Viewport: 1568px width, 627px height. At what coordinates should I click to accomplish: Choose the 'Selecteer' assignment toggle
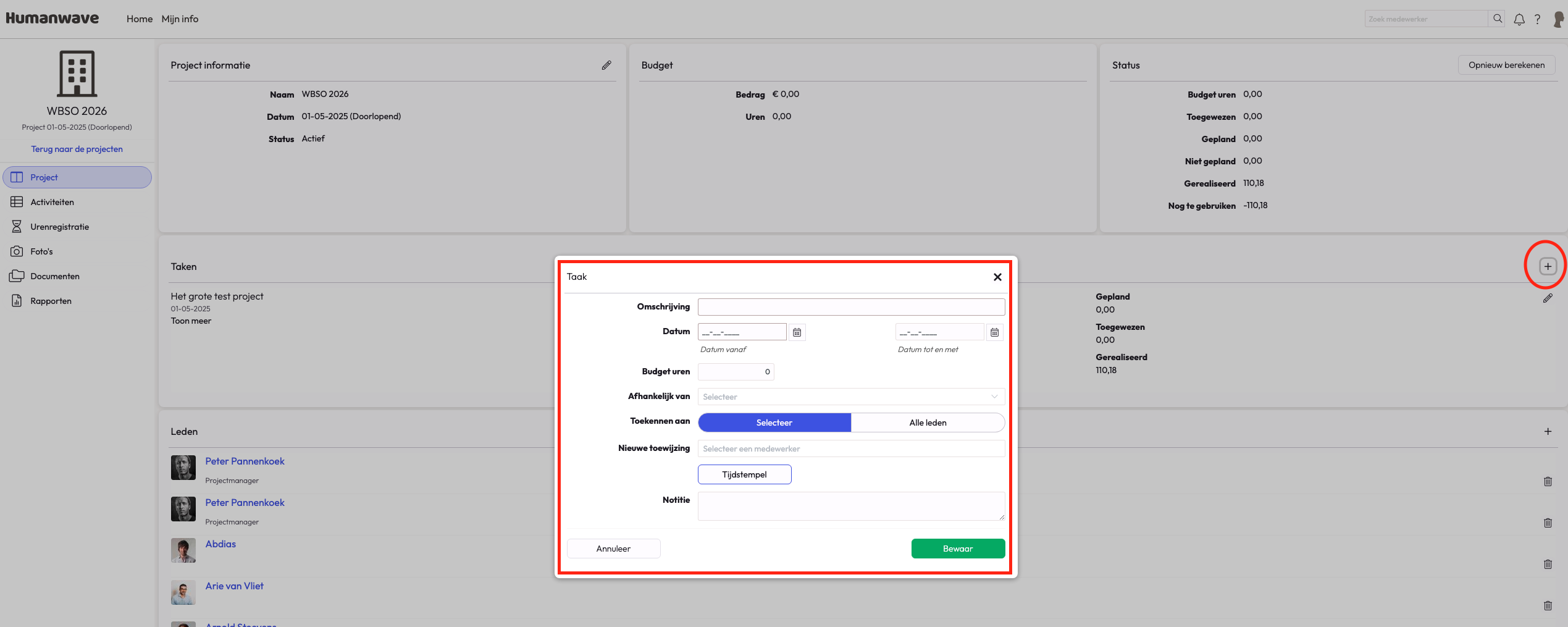[774, 423]
